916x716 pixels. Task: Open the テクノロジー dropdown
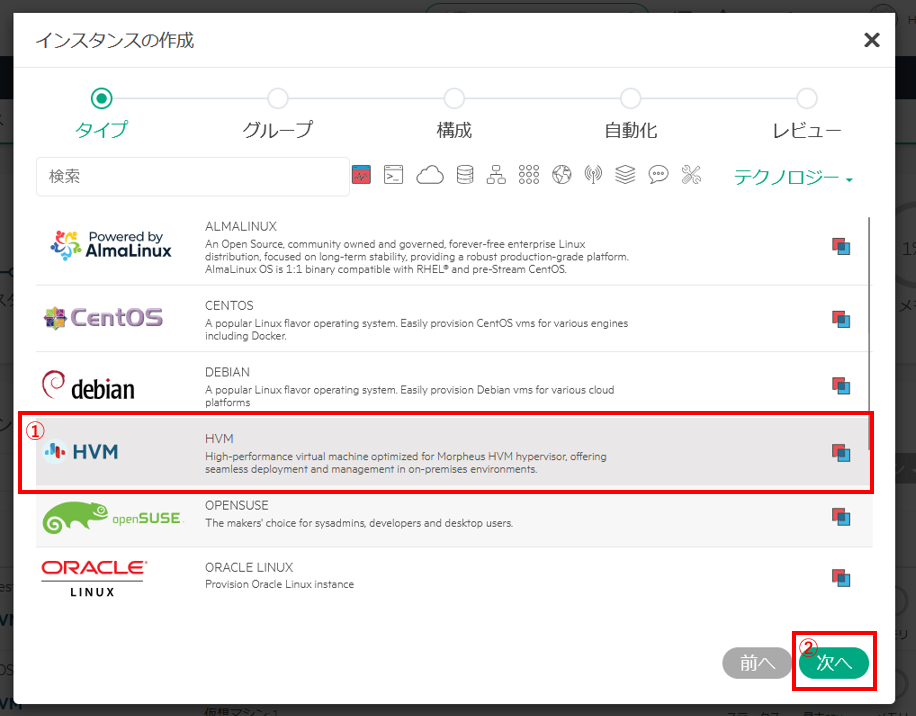(793, 176)
